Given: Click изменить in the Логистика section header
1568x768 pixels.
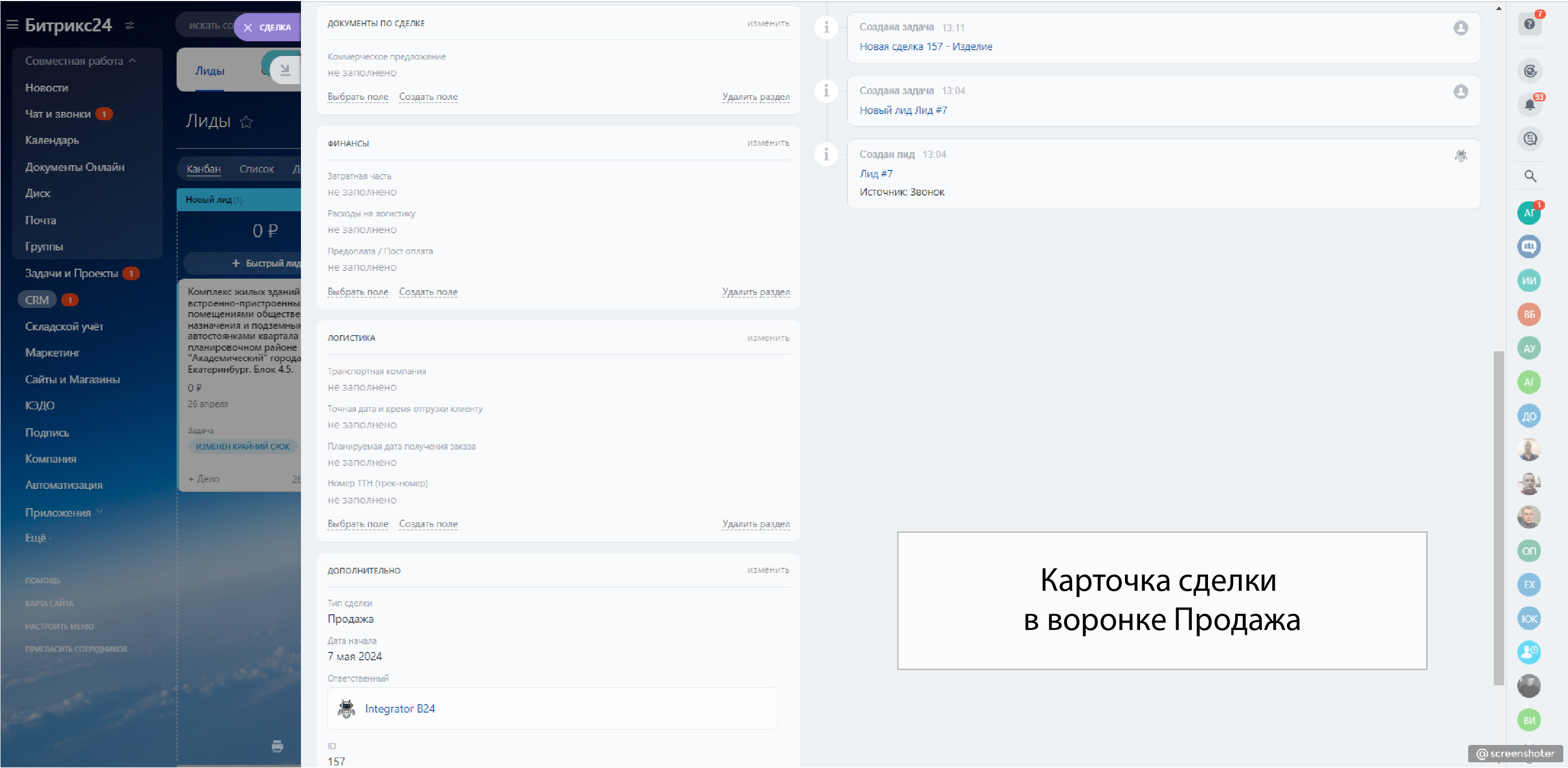Looking at the screenshot, I should pyautogui.click(x=768, y=338).
